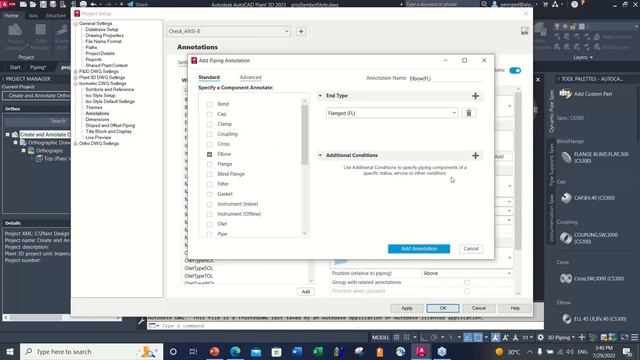The width and height of the screenshot is (640, 360).
Task: Click the plus button beside style dropdown
Action: (301, 31)
